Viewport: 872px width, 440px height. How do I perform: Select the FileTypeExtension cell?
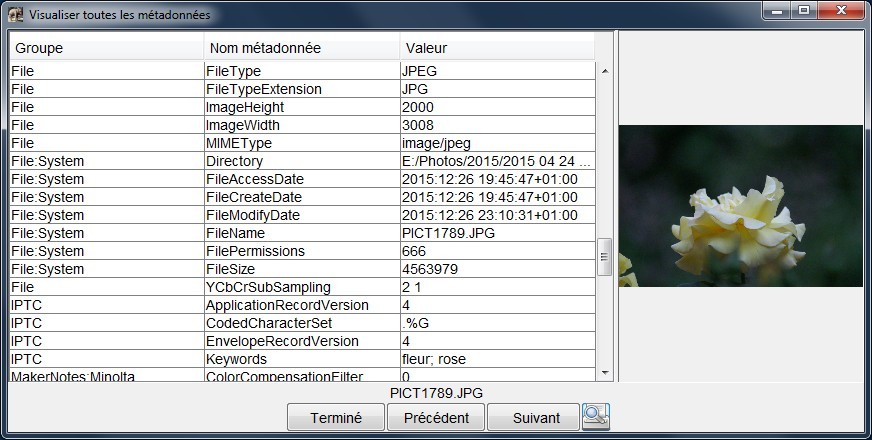click(x=302, y=89)
